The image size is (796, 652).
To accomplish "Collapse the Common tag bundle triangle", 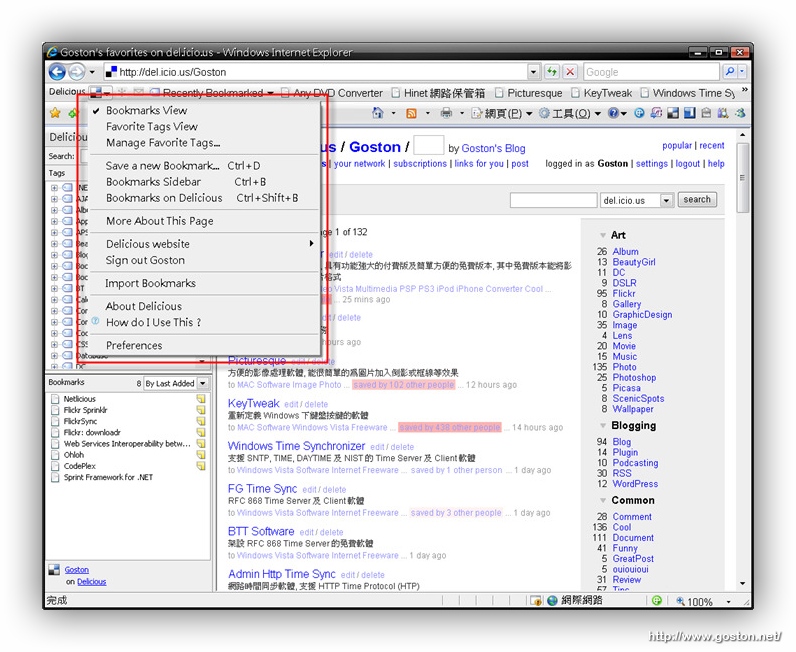I will (603, 501).
